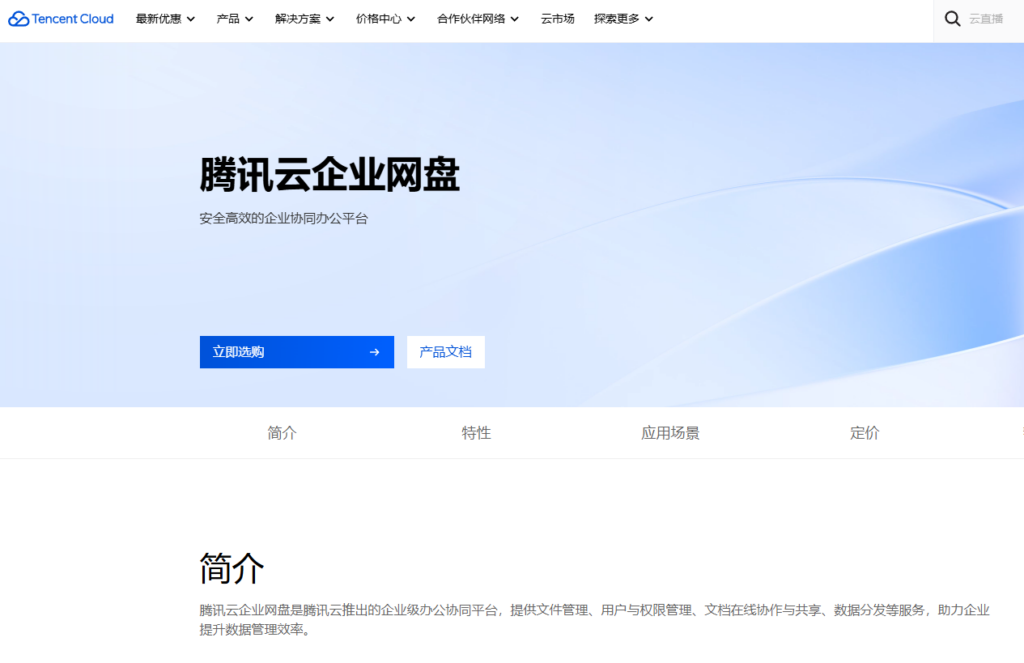Click the 立即选购 purchase button
Image resolution: width=1024 pixels, height=663 pixels.
tap(280, 352)
